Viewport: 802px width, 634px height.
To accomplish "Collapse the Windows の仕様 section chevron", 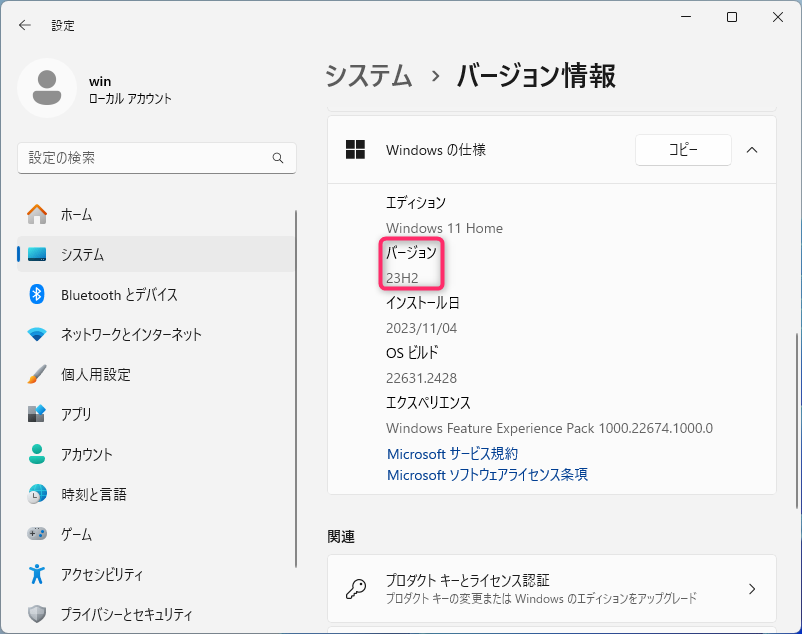I will [752, 150].
